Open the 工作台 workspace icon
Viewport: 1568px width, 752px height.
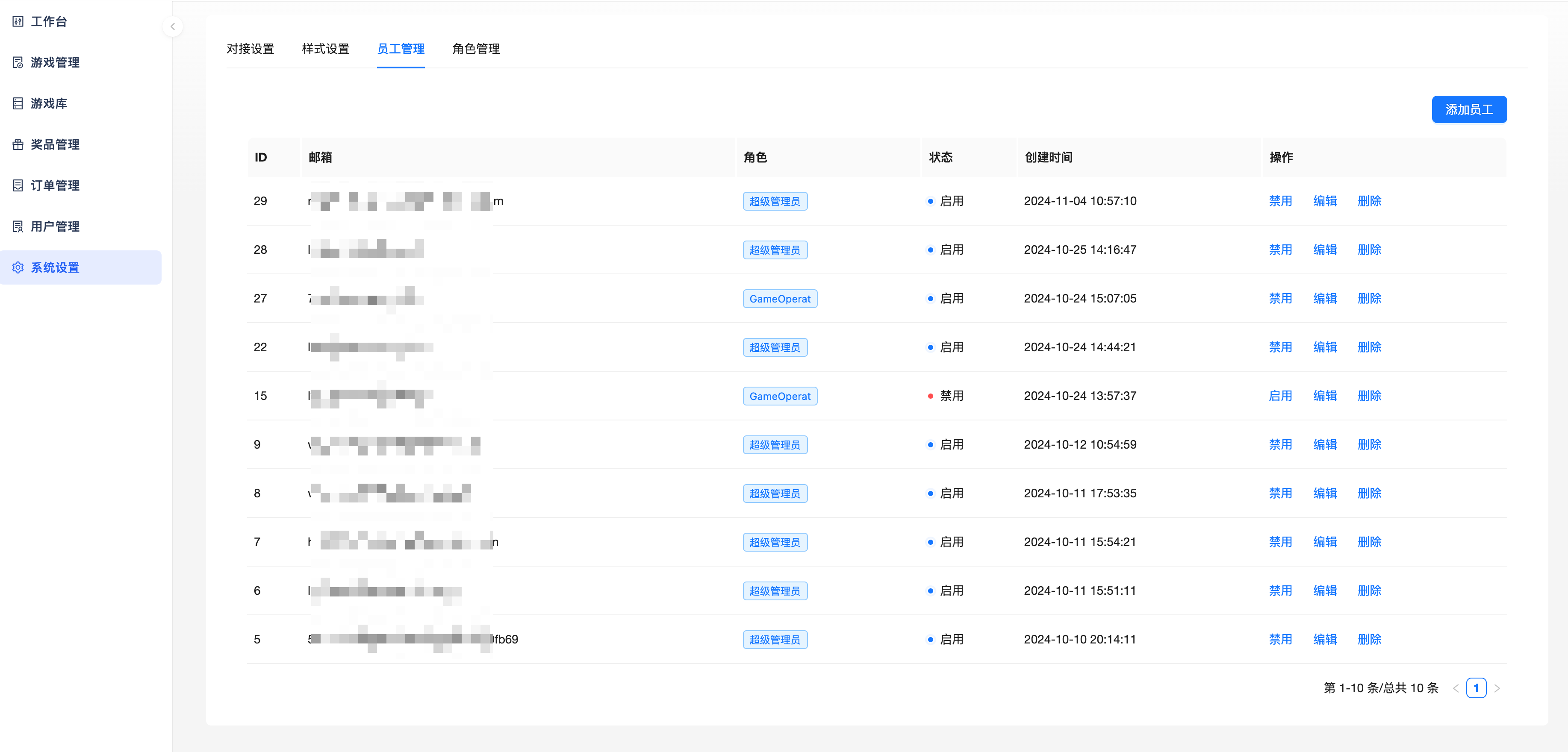click(18, 21)
